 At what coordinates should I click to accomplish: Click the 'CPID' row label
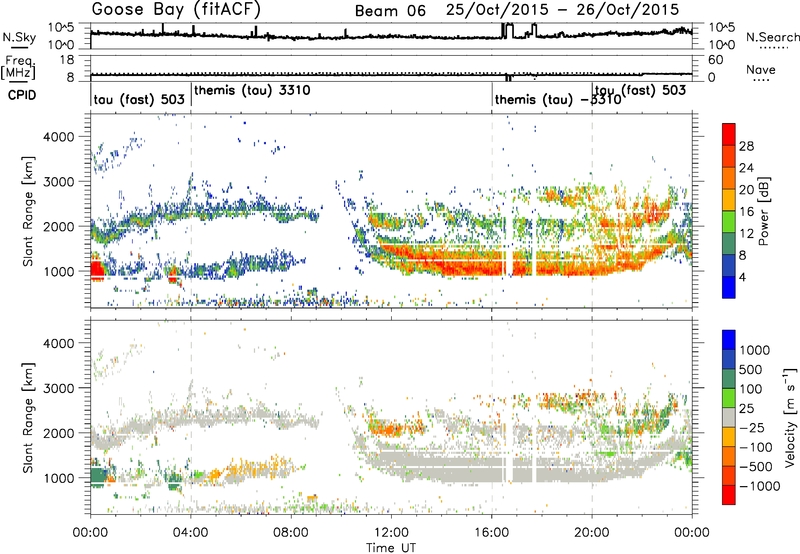tap(22, 95)
